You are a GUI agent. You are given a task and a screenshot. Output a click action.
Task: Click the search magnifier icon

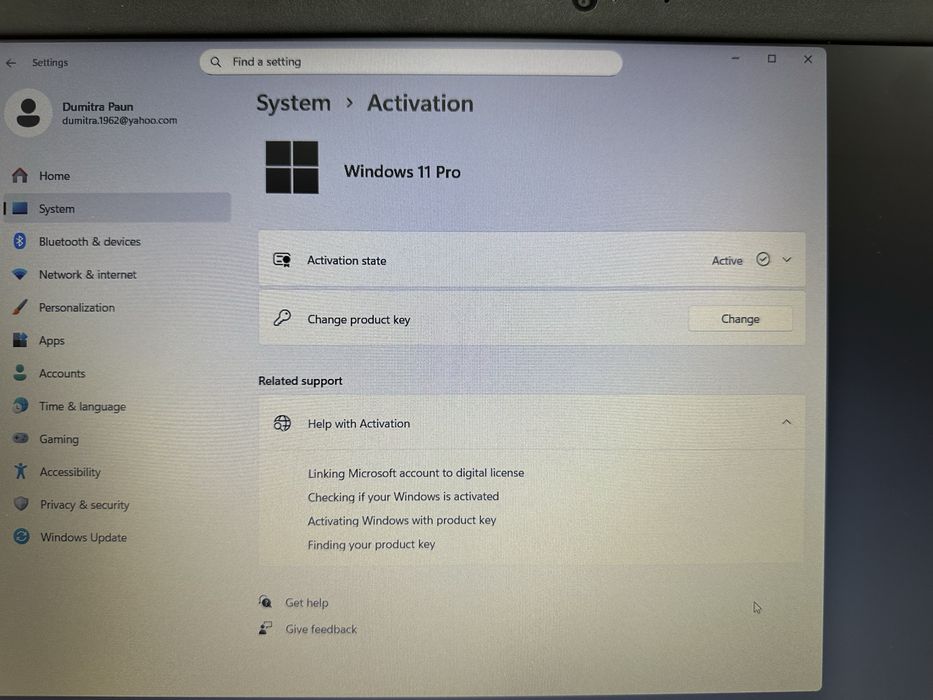coord(215,62)
